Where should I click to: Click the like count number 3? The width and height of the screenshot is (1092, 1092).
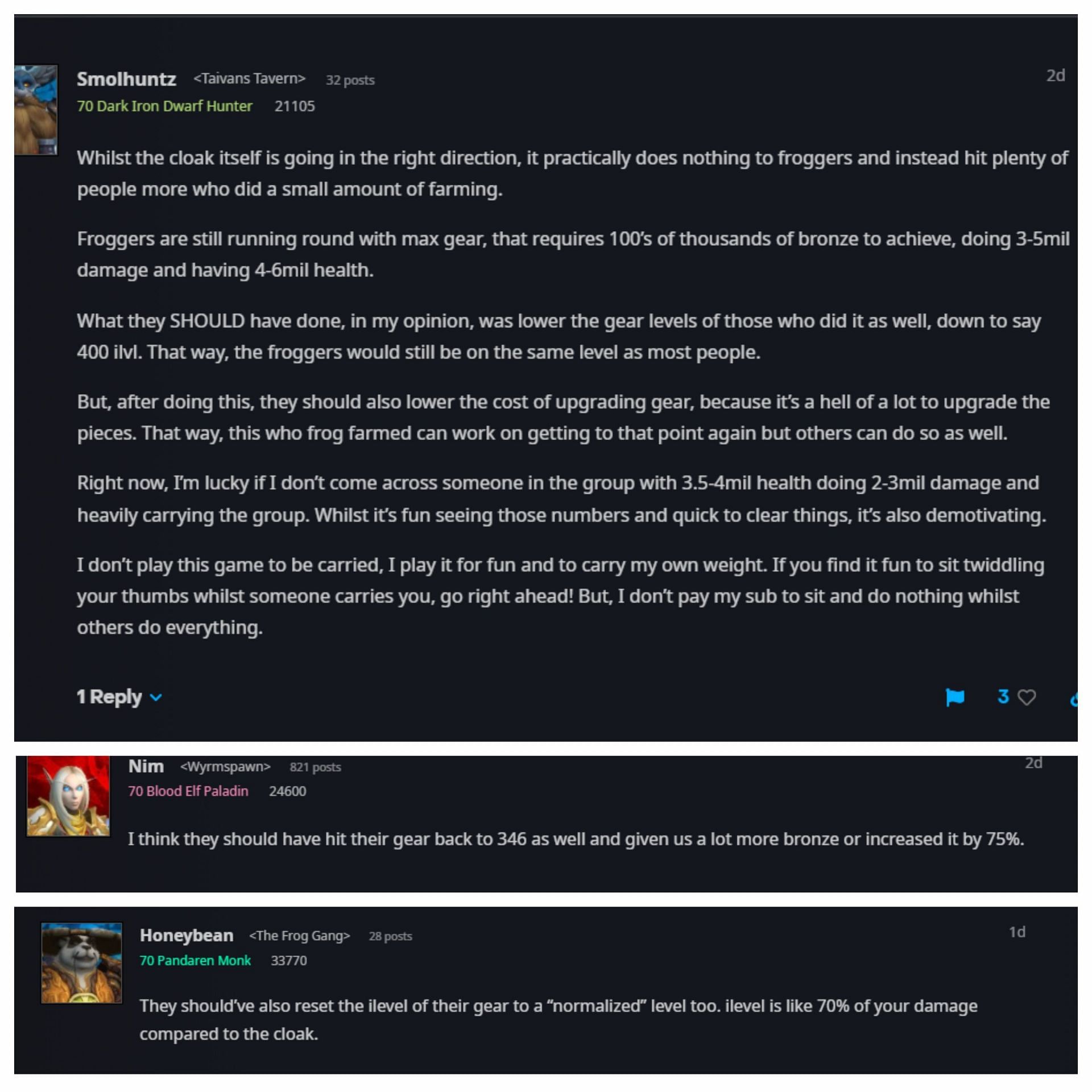point(1003,697)
